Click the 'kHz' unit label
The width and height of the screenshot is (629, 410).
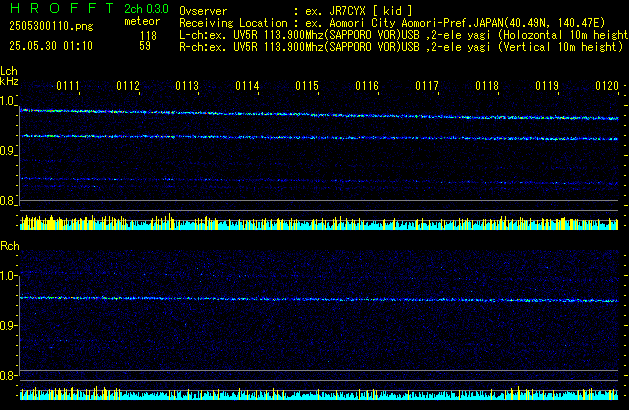click(9, 81)
